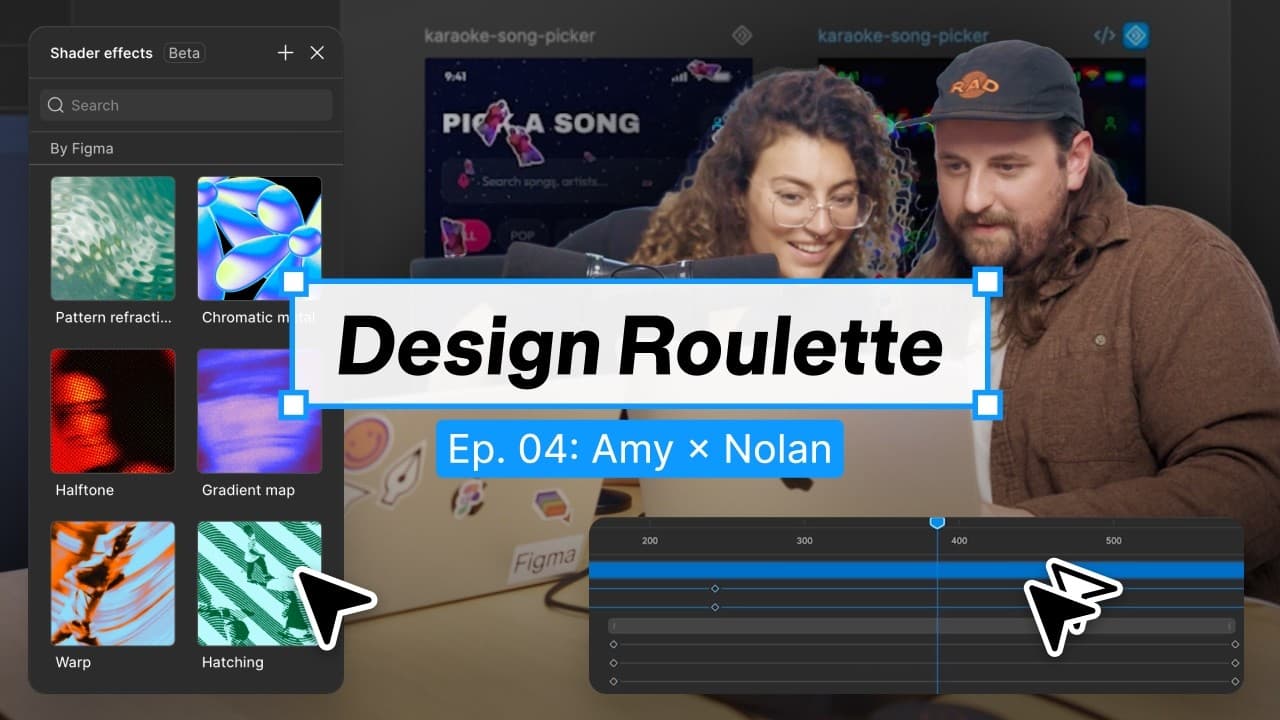Click the 400 mark on the timeline ruler
Image resolution: width=1280 pixels, height=720 pixels.
[959, 541]
